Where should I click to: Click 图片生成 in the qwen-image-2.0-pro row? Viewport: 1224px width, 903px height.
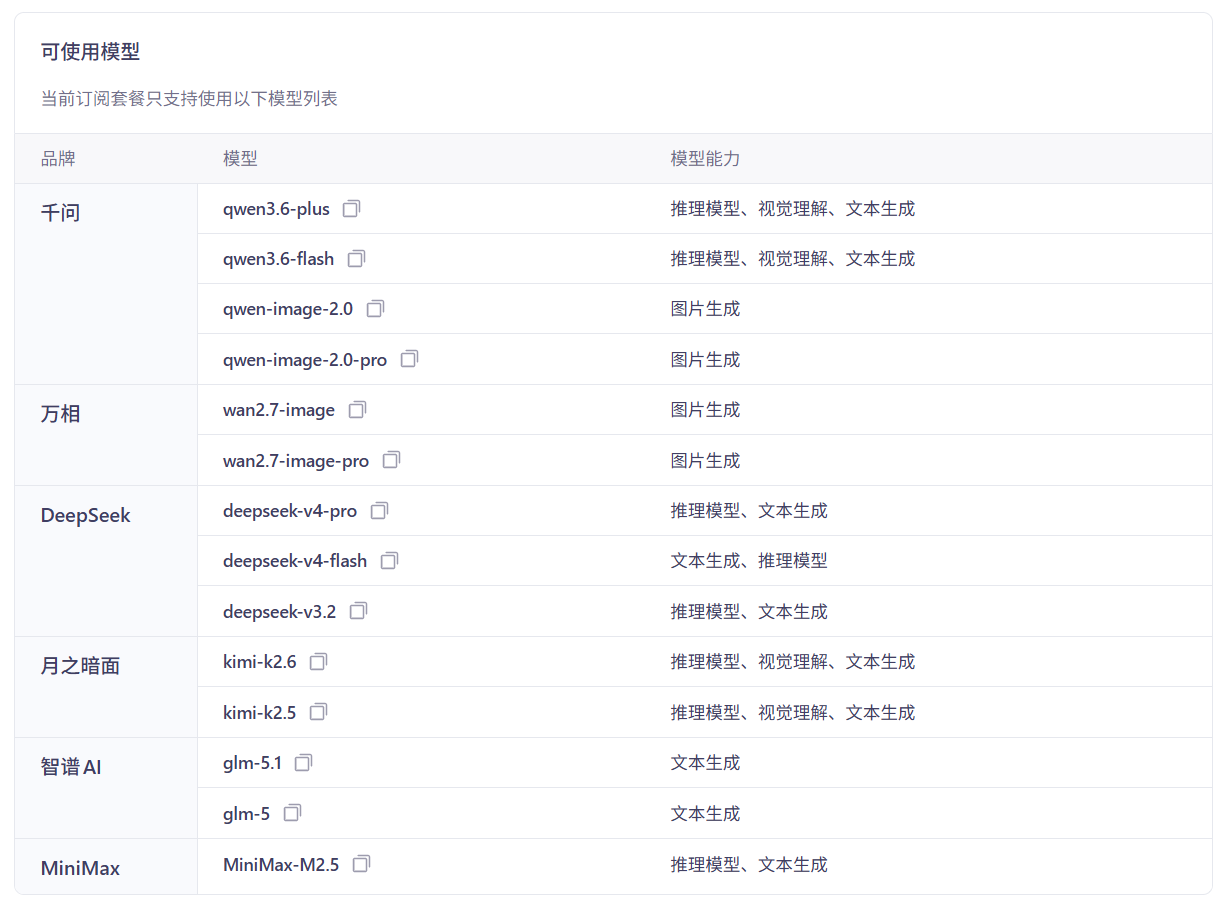pyautogui.click(x=705, y=359)
